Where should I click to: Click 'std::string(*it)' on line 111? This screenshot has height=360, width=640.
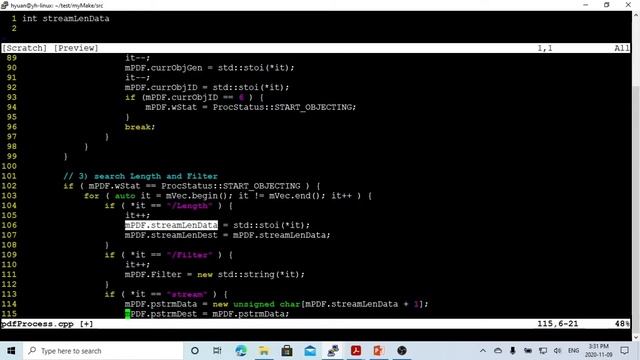pos(259,274)
